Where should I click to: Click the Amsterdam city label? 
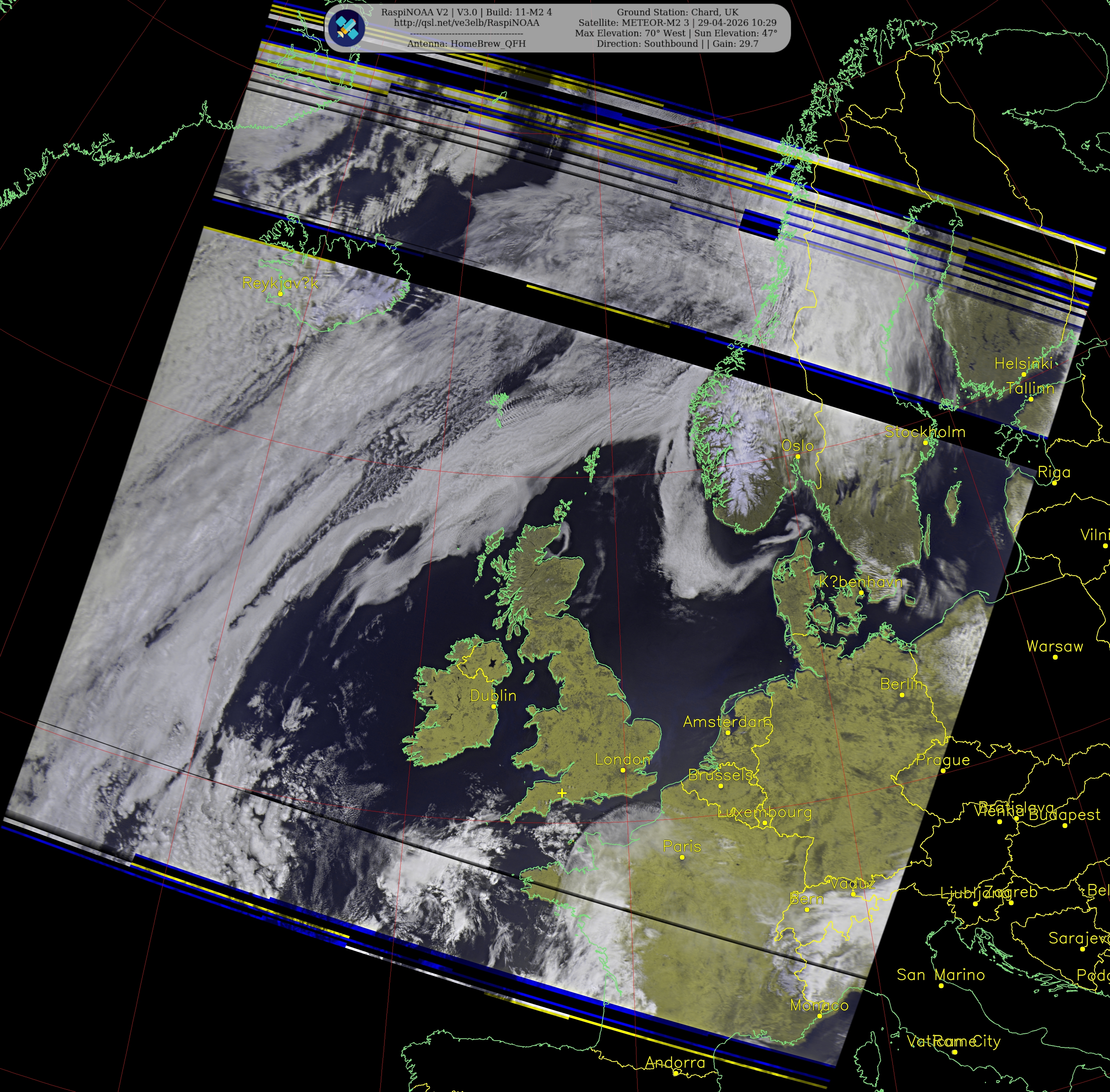pyautogui.click(x=727, y=722)
